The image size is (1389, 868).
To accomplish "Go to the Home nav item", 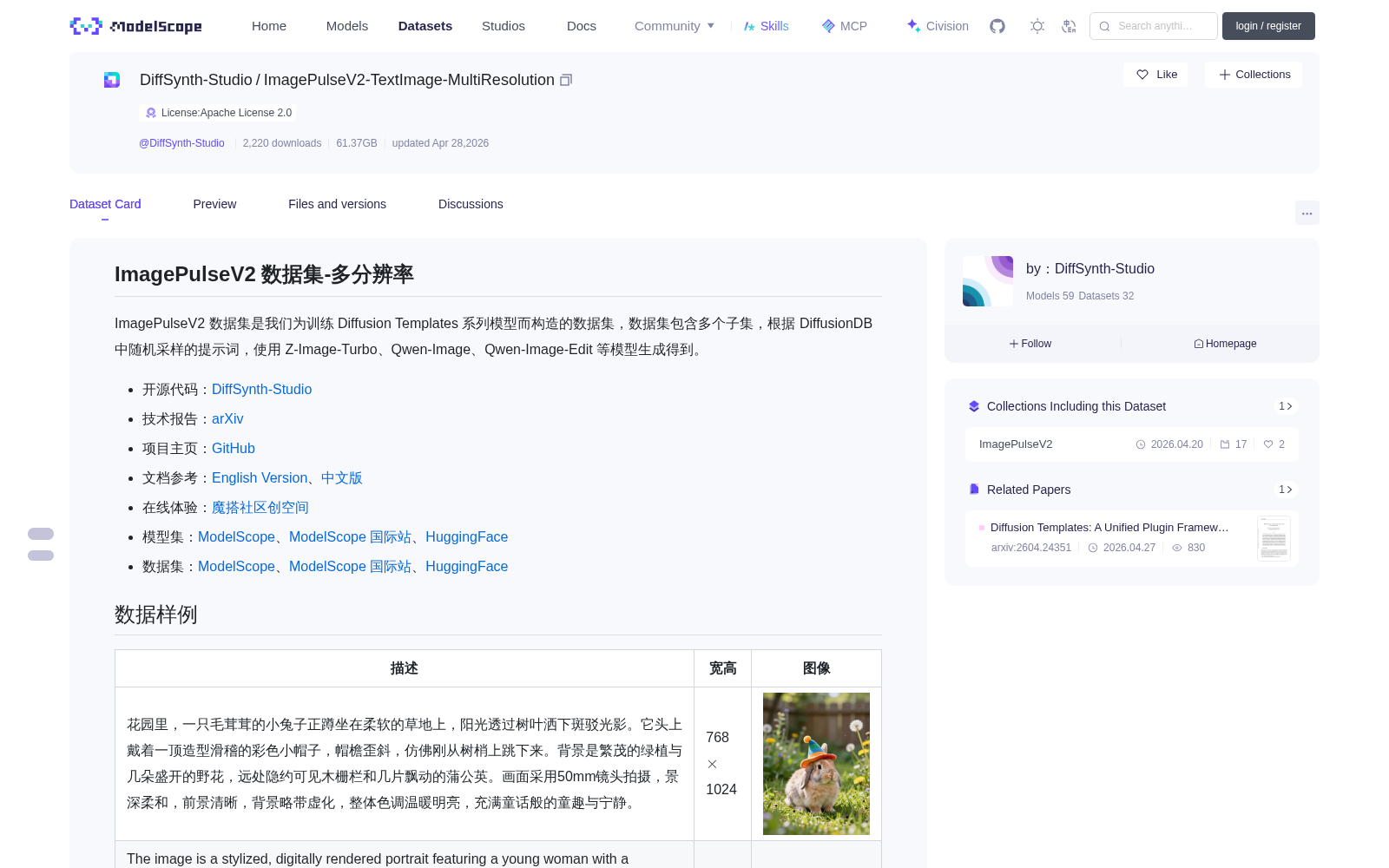I will click(x=269, y=26).
